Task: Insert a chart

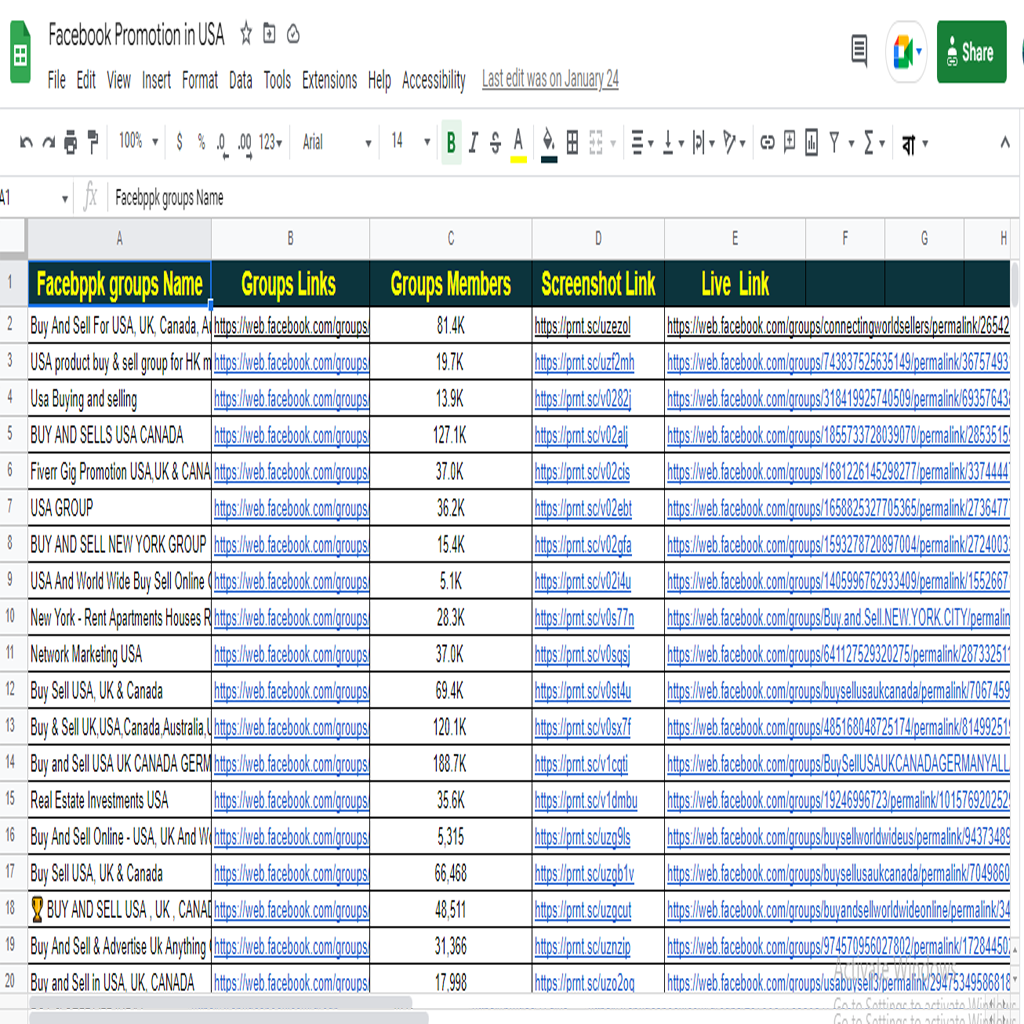Action: click(x=812, y=142)
